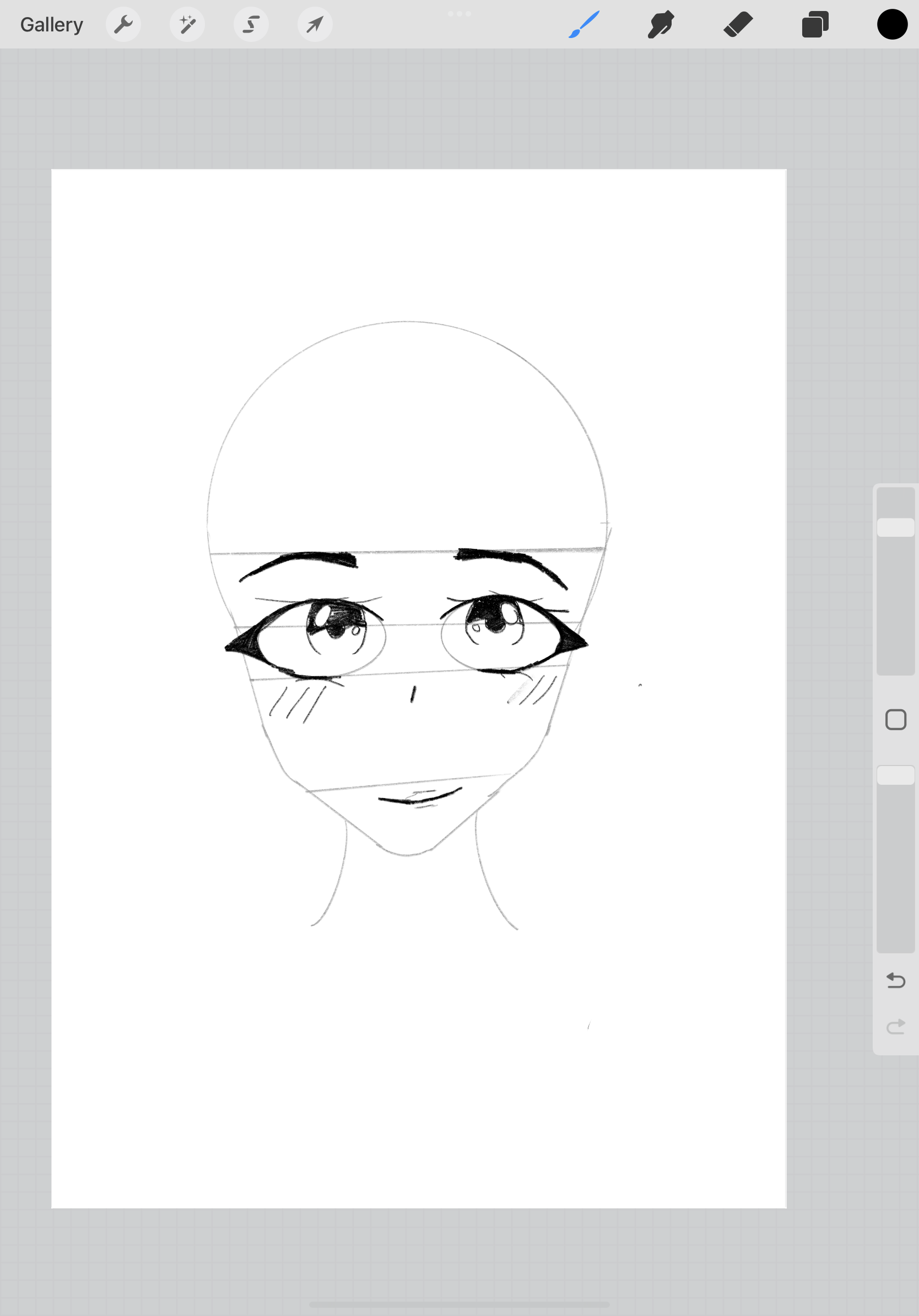Screen dimensions: 919x1316
Task: Activate the Selection tool
Action: click(251, 25)
